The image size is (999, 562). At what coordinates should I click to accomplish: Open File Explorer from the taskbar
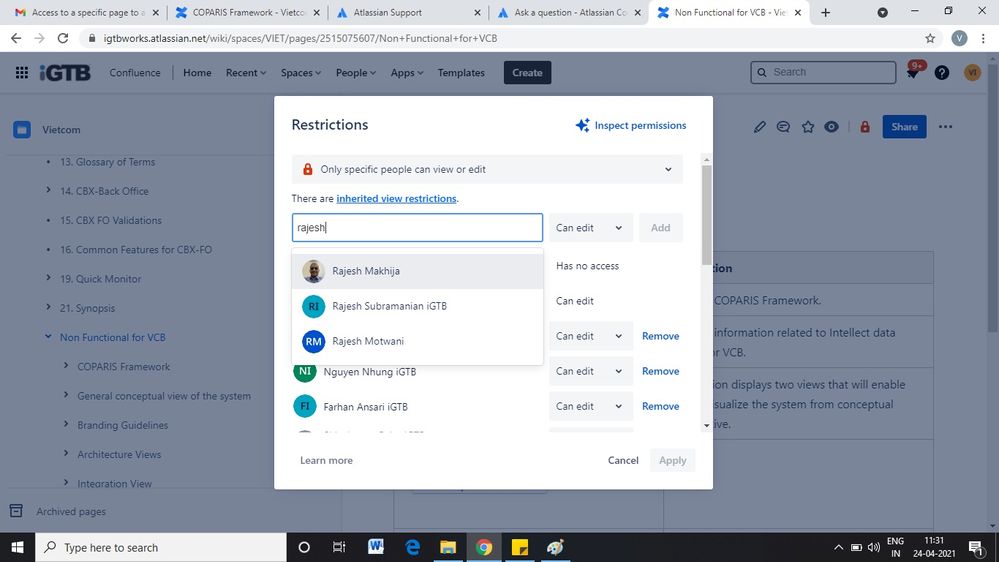(448, 547)
